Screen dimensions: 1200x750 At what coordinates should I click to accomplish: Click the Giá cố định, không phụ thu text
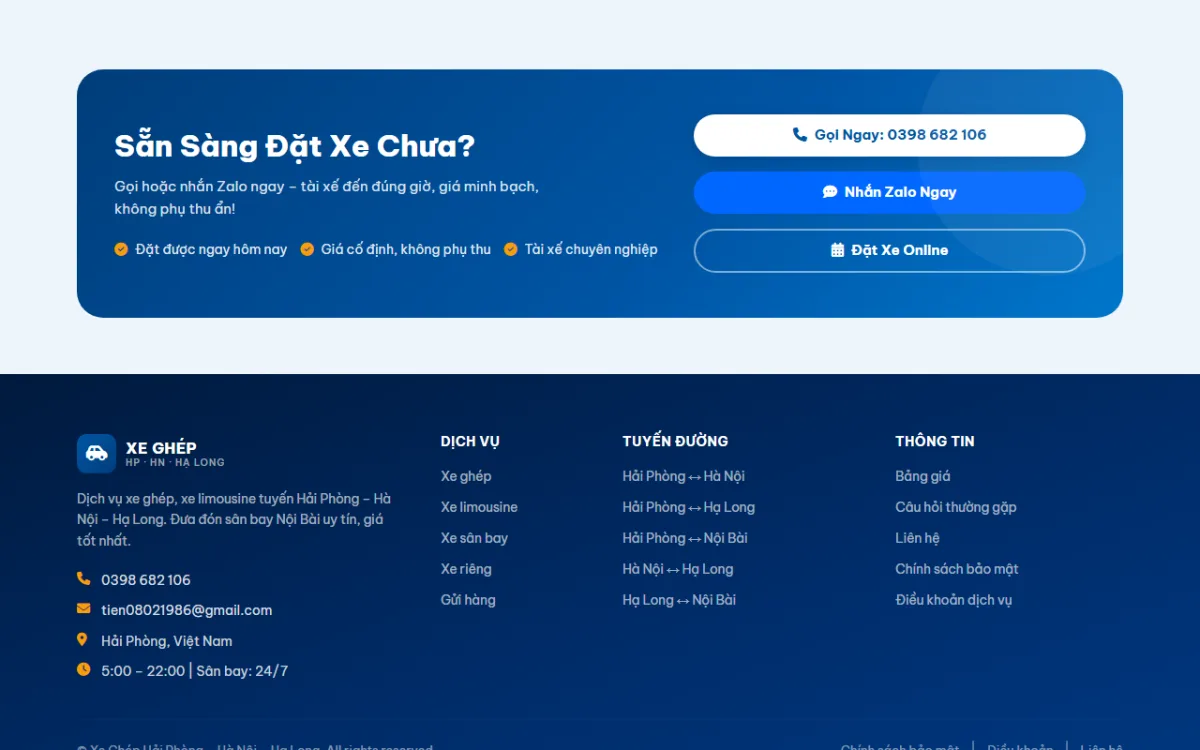pyautogui.click(x=406, y=249)
